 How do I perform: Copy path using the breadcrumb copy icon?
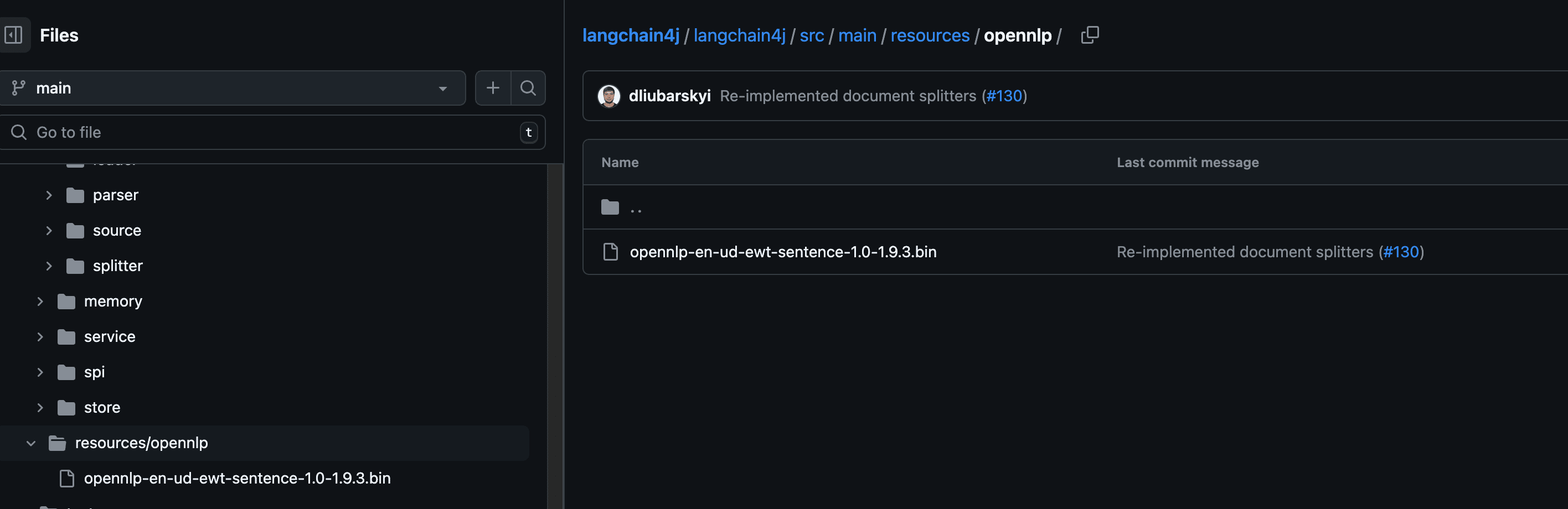[x=1090, y=35]
